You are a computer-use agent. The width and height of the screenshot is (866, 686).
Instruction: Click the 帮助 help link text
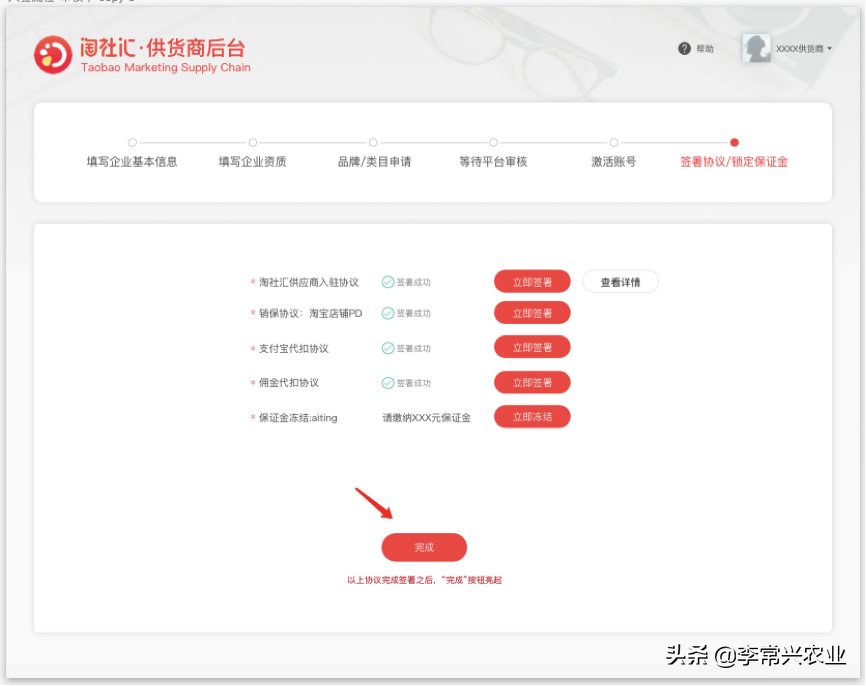click(705, 49)
